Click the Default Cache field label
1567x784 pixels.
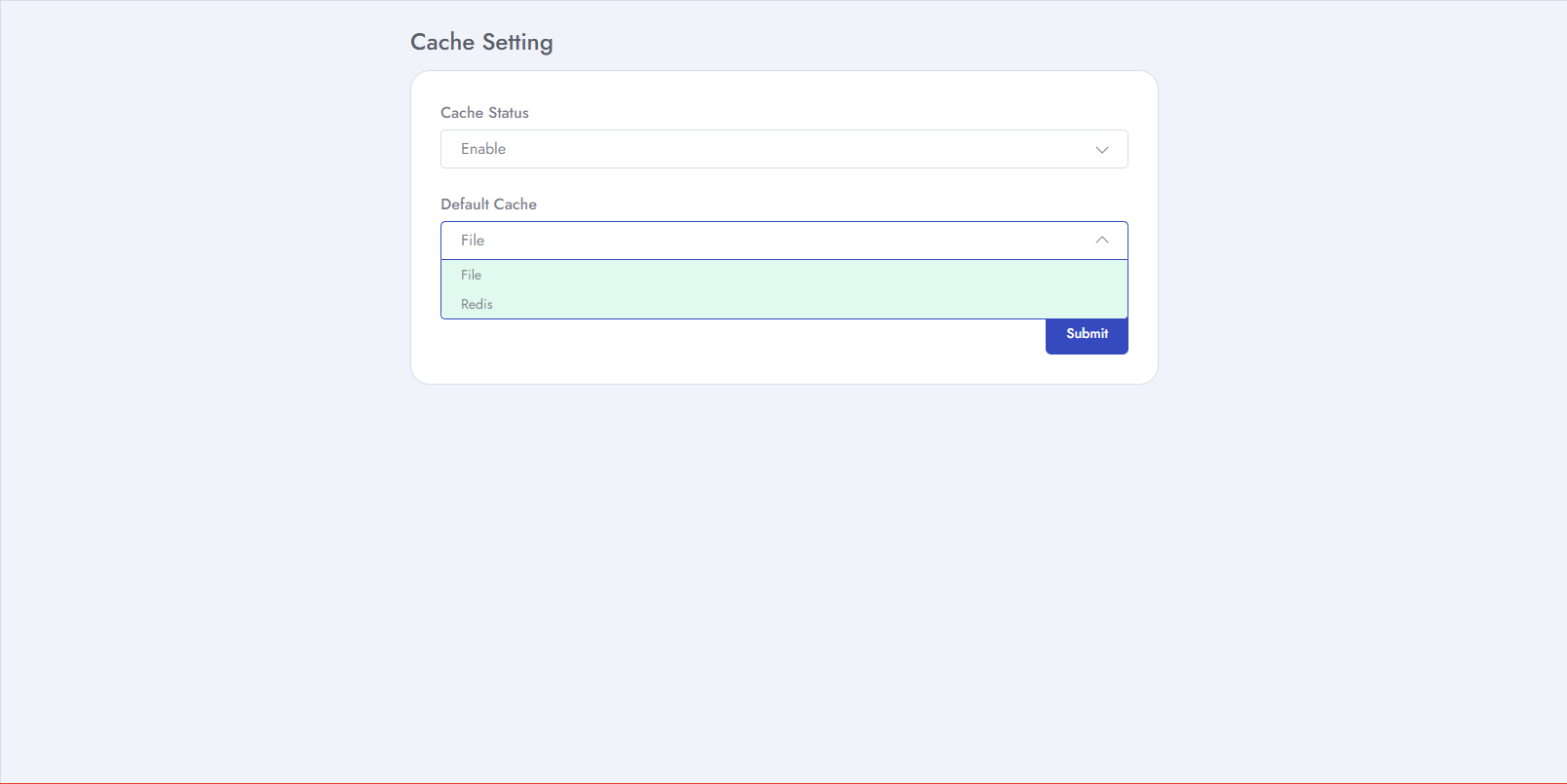[x=488, y=205]
